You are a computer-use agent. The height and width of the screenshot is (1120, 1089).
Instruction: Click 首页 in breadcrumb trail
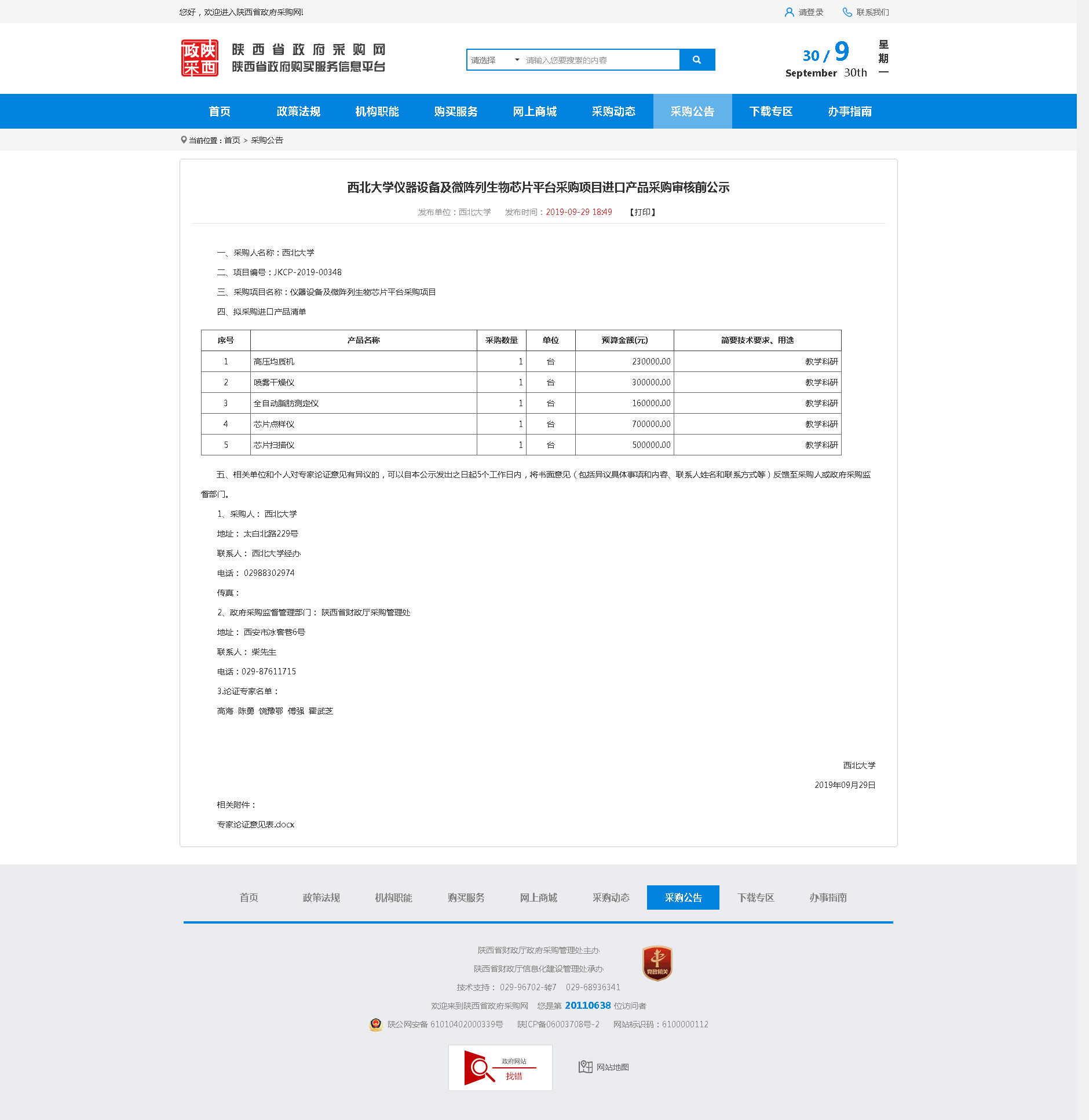click(x=232, y=140)
